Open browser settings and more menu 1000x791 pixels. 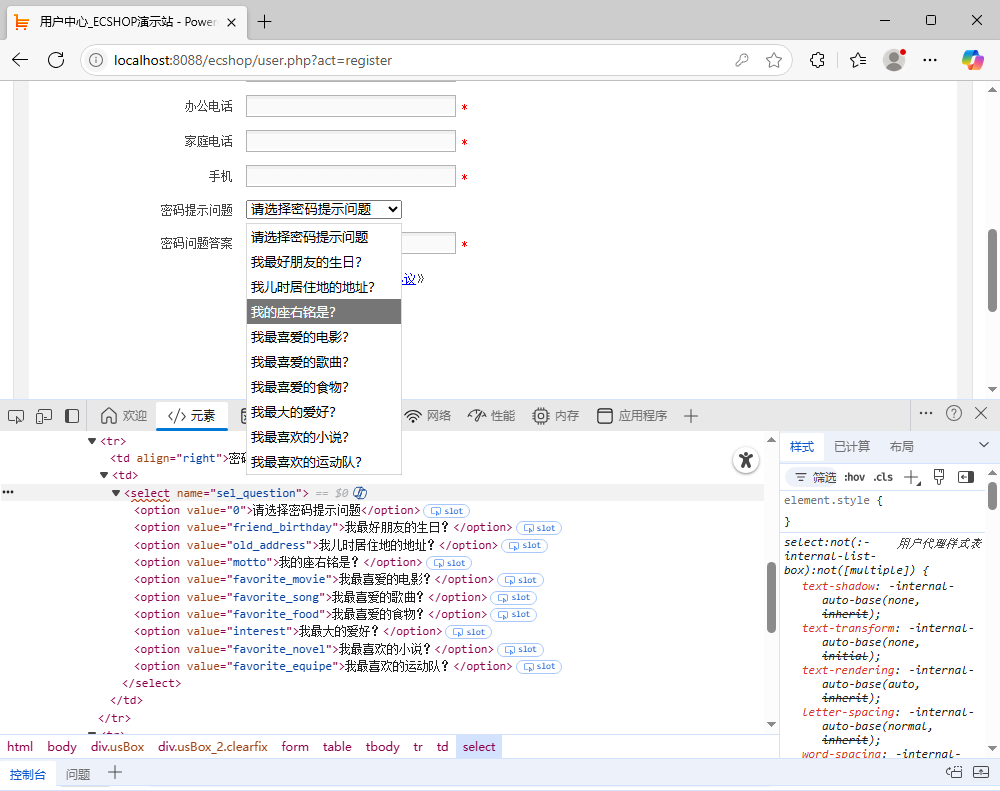(x=930, y=60)
